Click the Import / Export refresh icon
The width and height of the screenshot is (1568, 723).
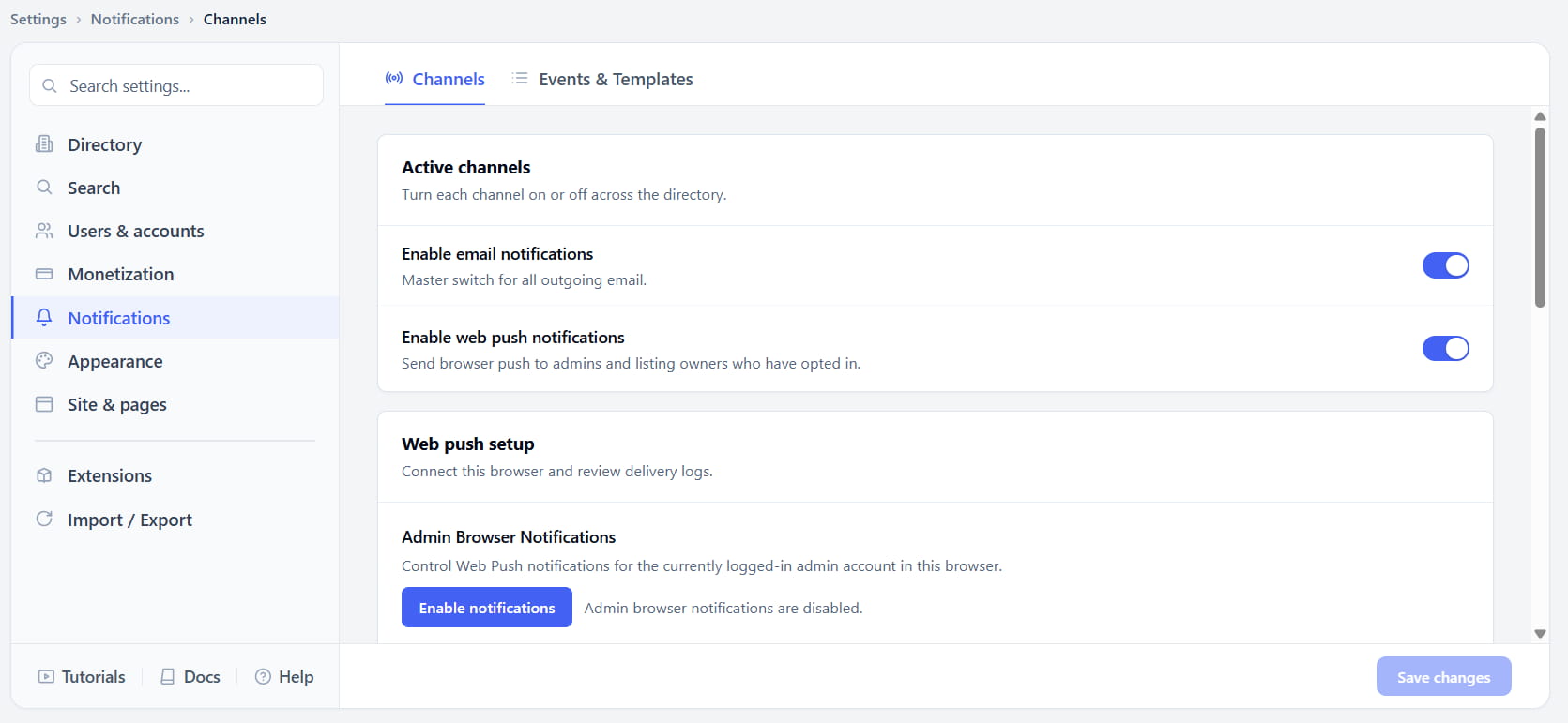[x=44, y=519]
